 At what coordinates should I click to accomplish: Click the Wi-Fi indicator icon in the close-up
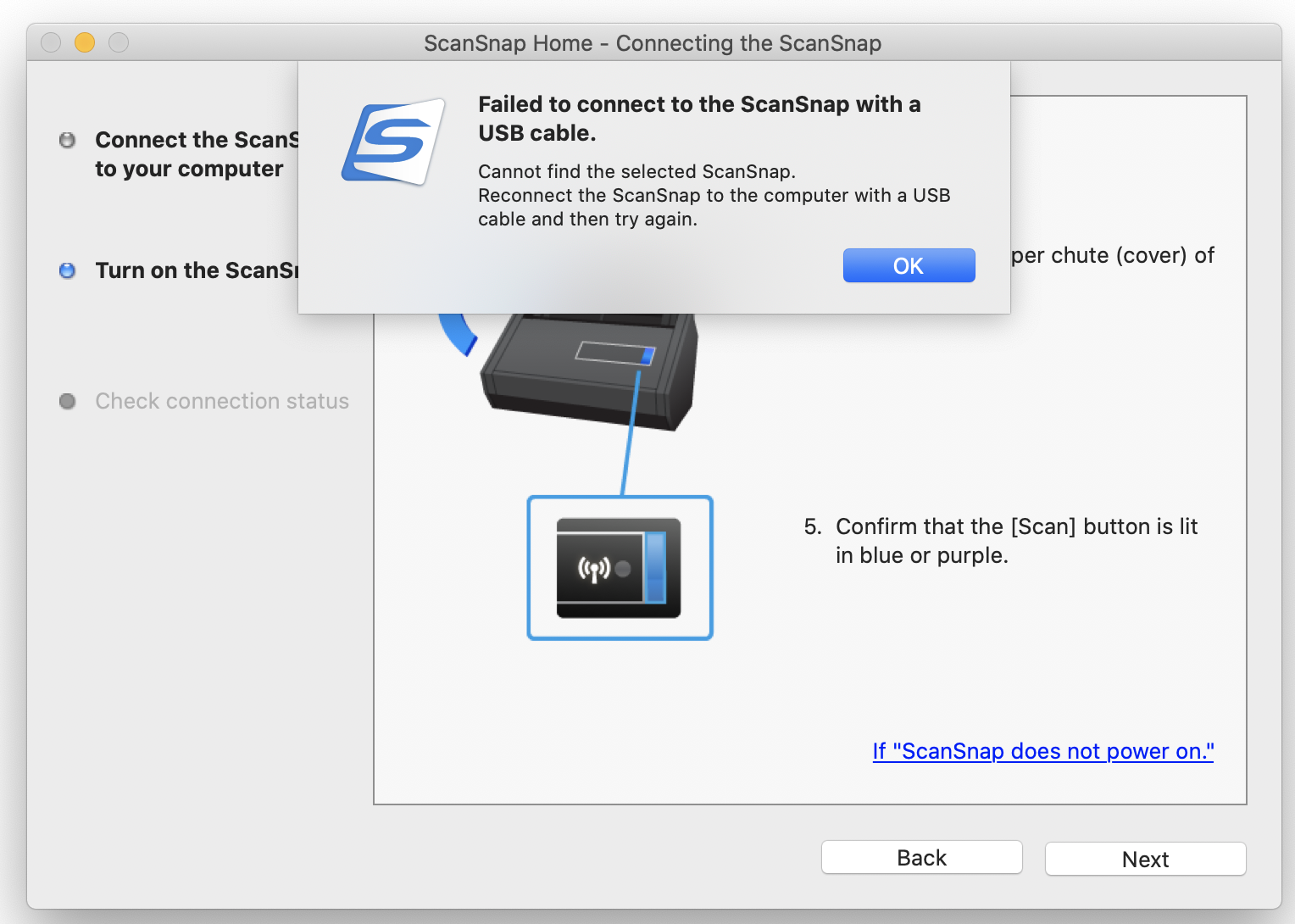[593, 569]
